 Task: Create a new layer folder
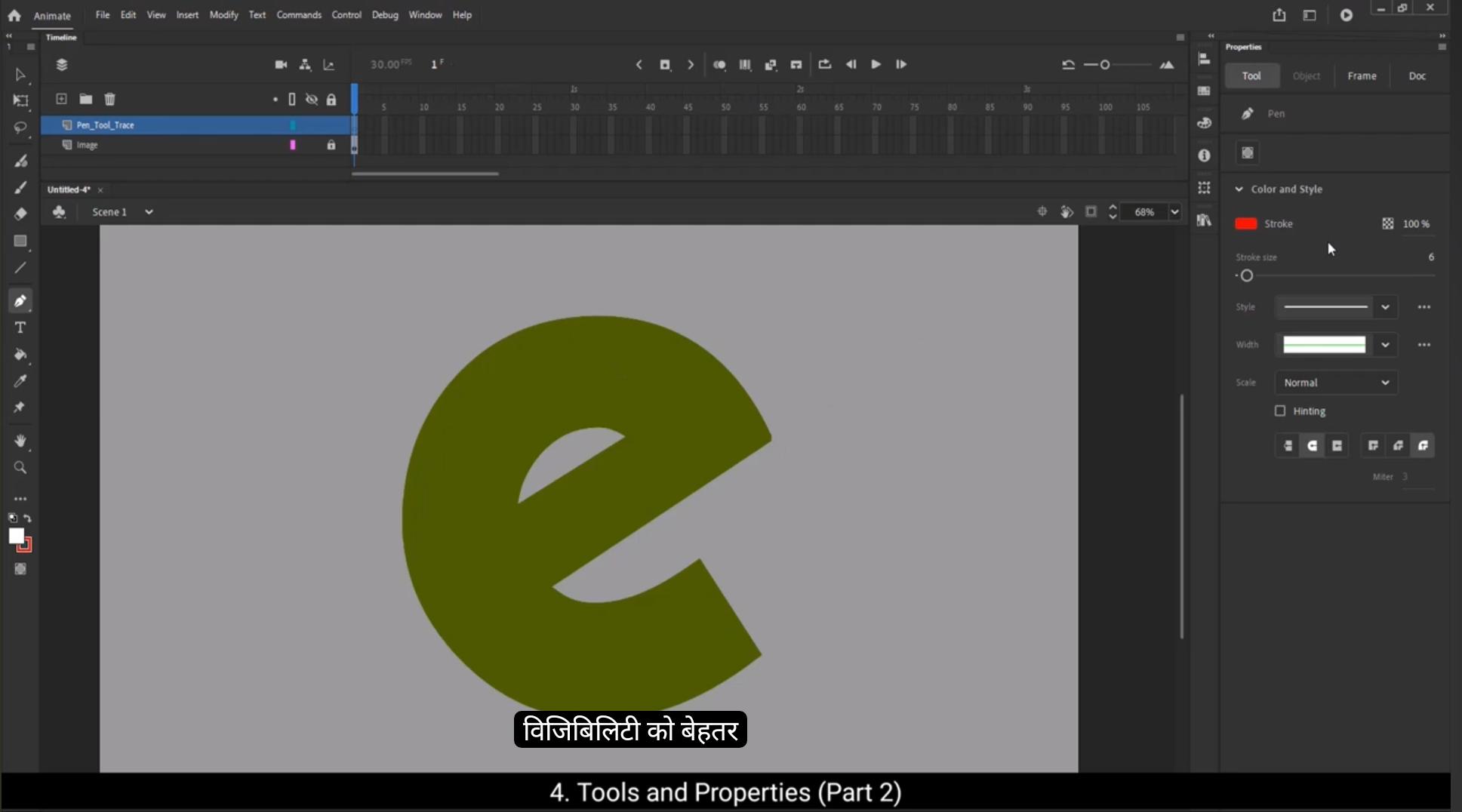(86, 99)
